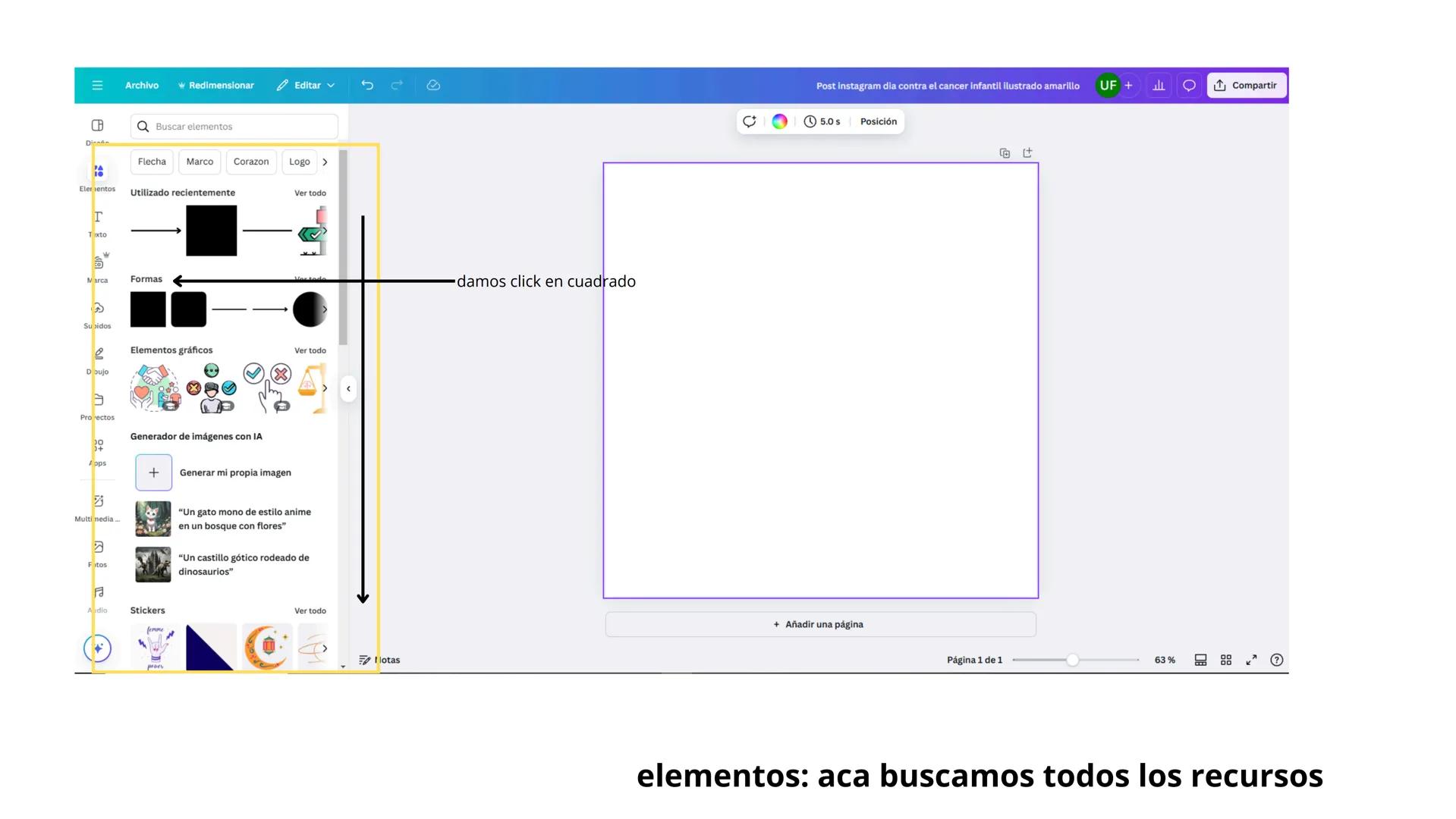The width and height of the screenshot is (1456, 819).
Task: Expand more Formas shapes with the chevron
Action: coord(325,309)
